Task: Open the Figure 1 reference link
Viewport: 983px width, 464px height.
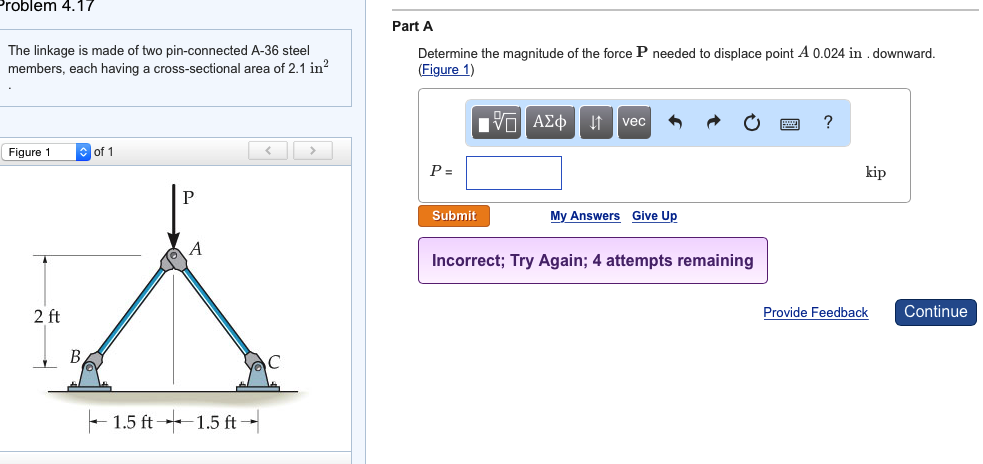Action: point(446,70)
